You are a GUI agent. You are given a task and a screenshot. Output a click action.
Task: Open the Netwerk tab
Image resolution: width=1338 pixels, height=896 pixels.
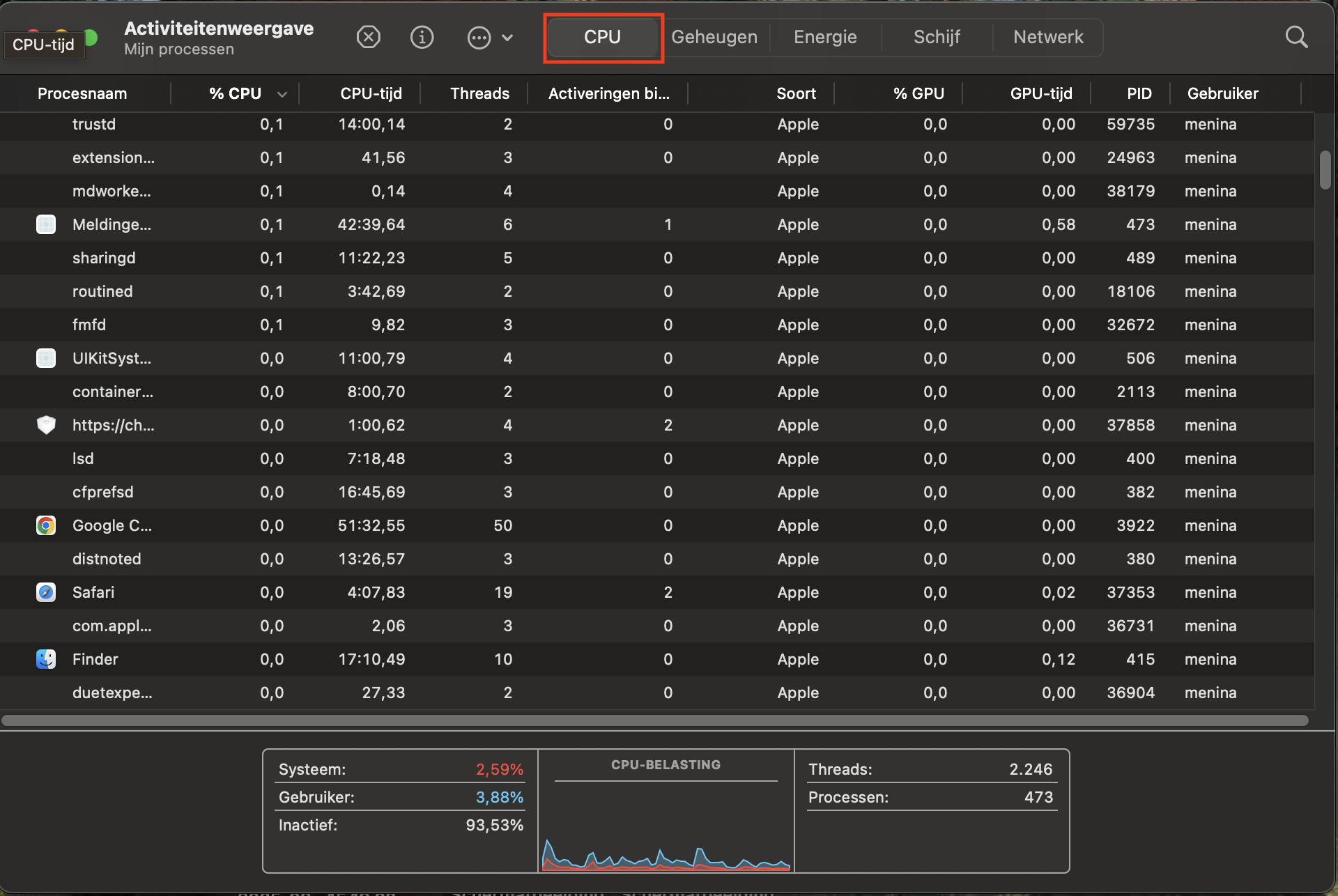tap(1047, 37)
